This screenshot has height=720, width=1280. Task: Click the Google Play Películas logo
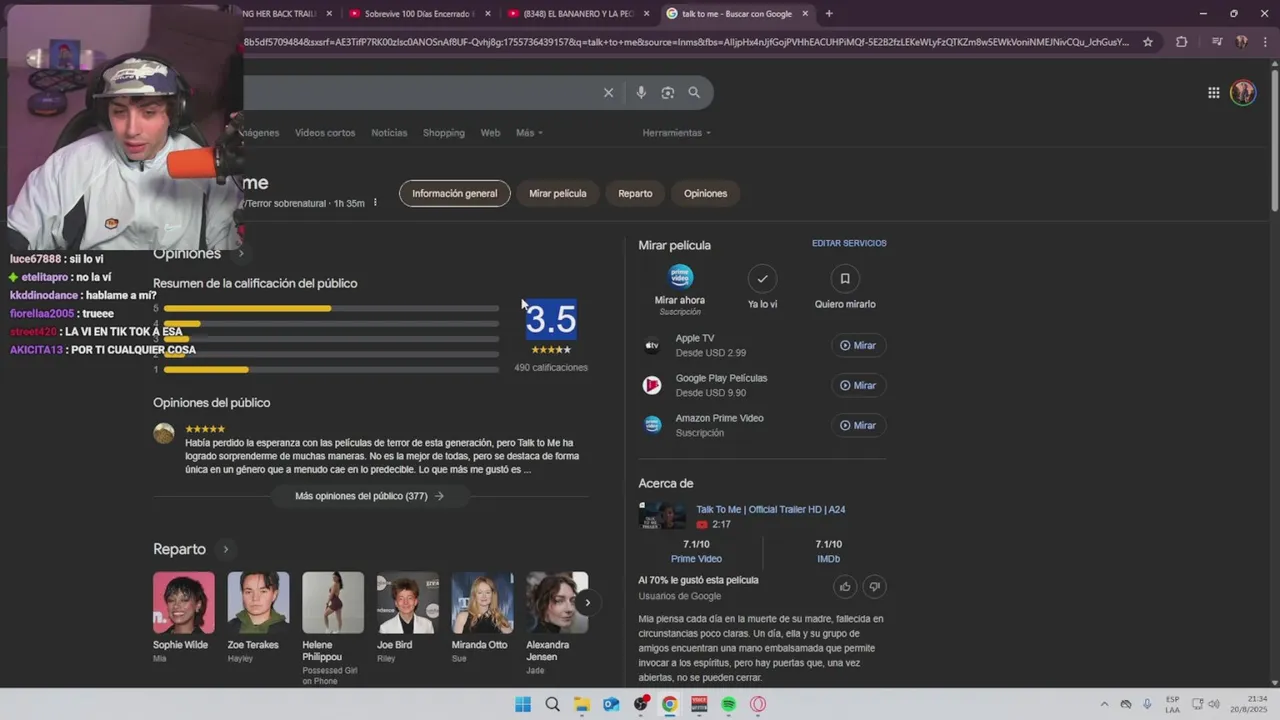pos(652,385)
